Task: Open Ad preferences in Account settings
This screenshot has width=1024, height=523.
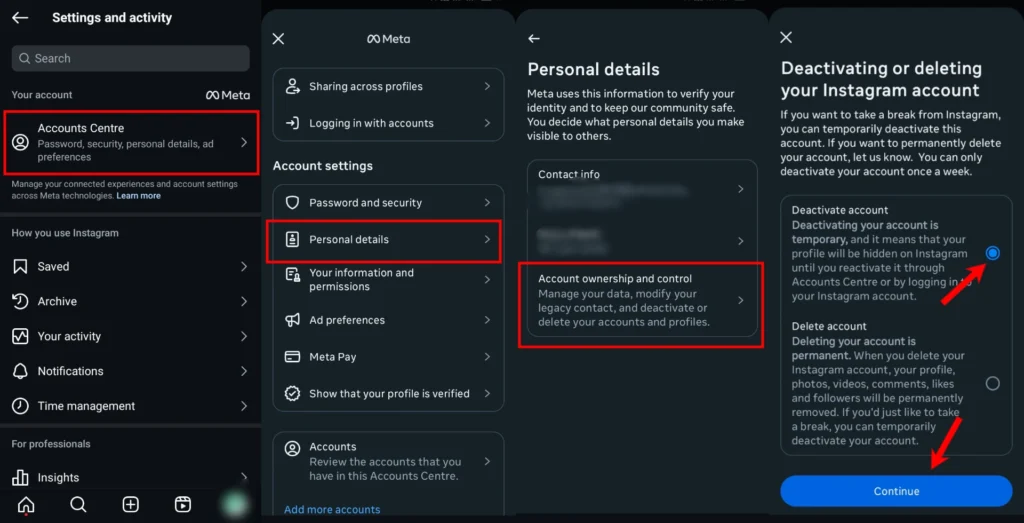Action: click(x=386, y=320)
